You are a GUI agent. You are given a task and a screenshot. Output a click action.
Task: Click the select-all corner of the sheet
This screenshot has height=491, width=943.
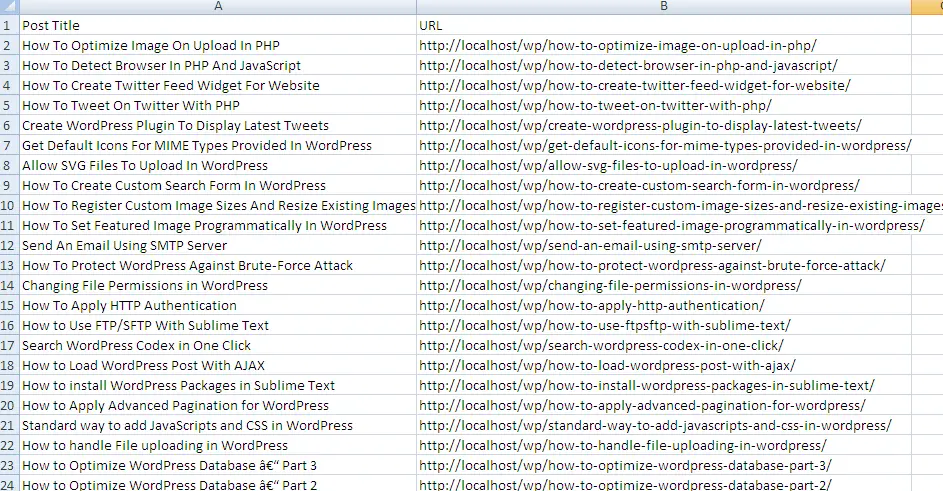tap(8, 7)
